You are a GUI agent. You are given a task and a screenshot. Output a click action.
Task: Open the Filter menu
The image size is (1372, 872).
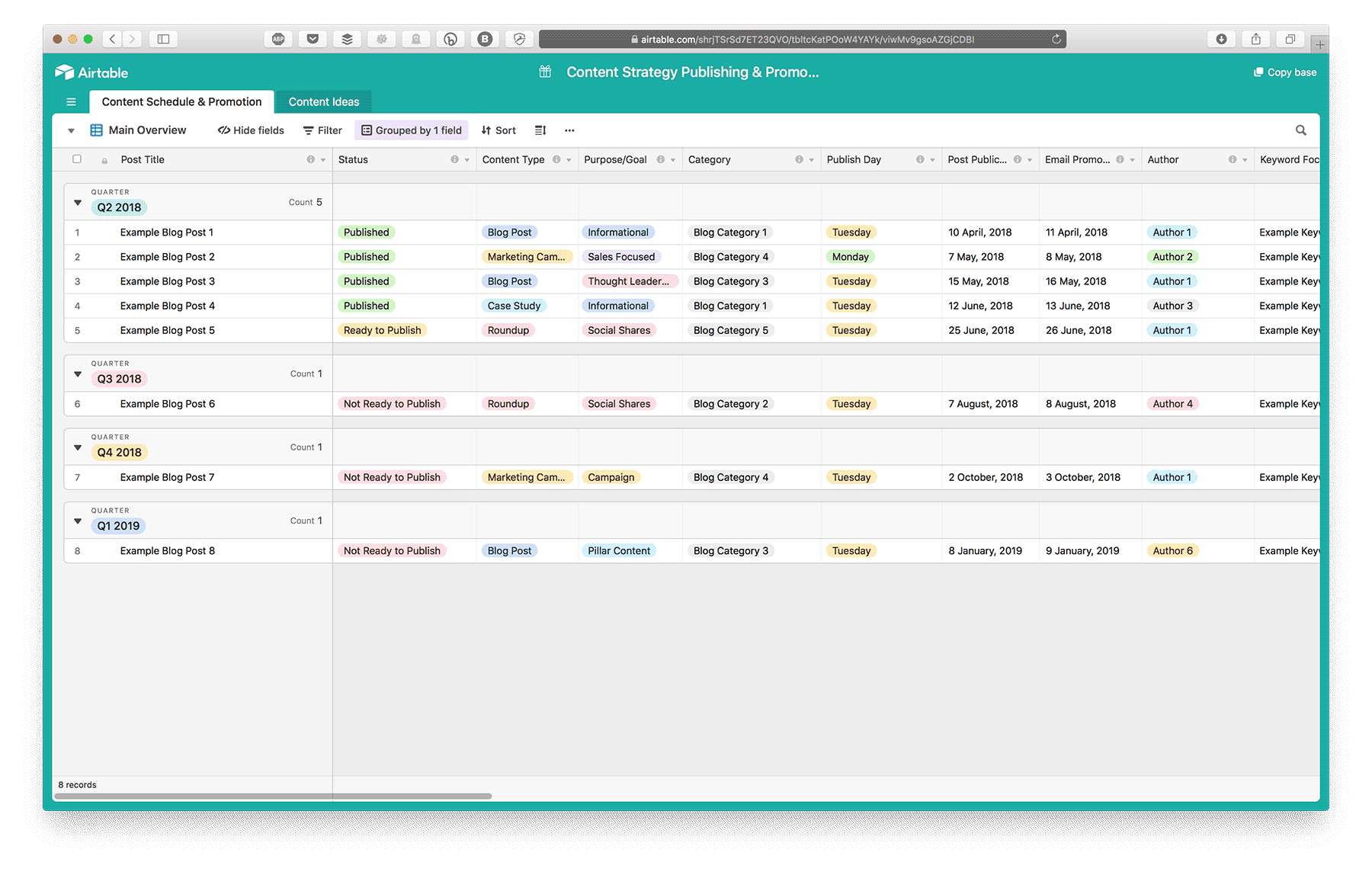point(322,130)
